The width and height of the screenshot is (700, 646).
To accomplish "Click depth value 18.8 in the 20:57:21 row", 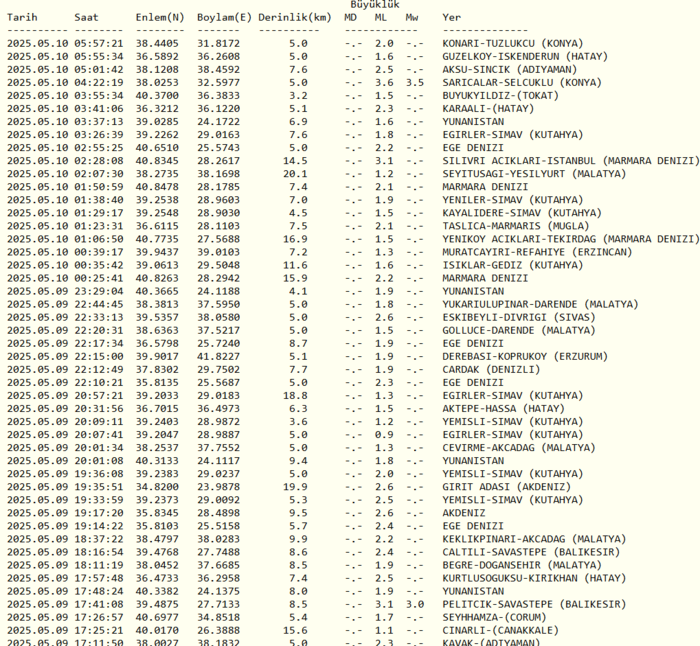I will point(295,396).
